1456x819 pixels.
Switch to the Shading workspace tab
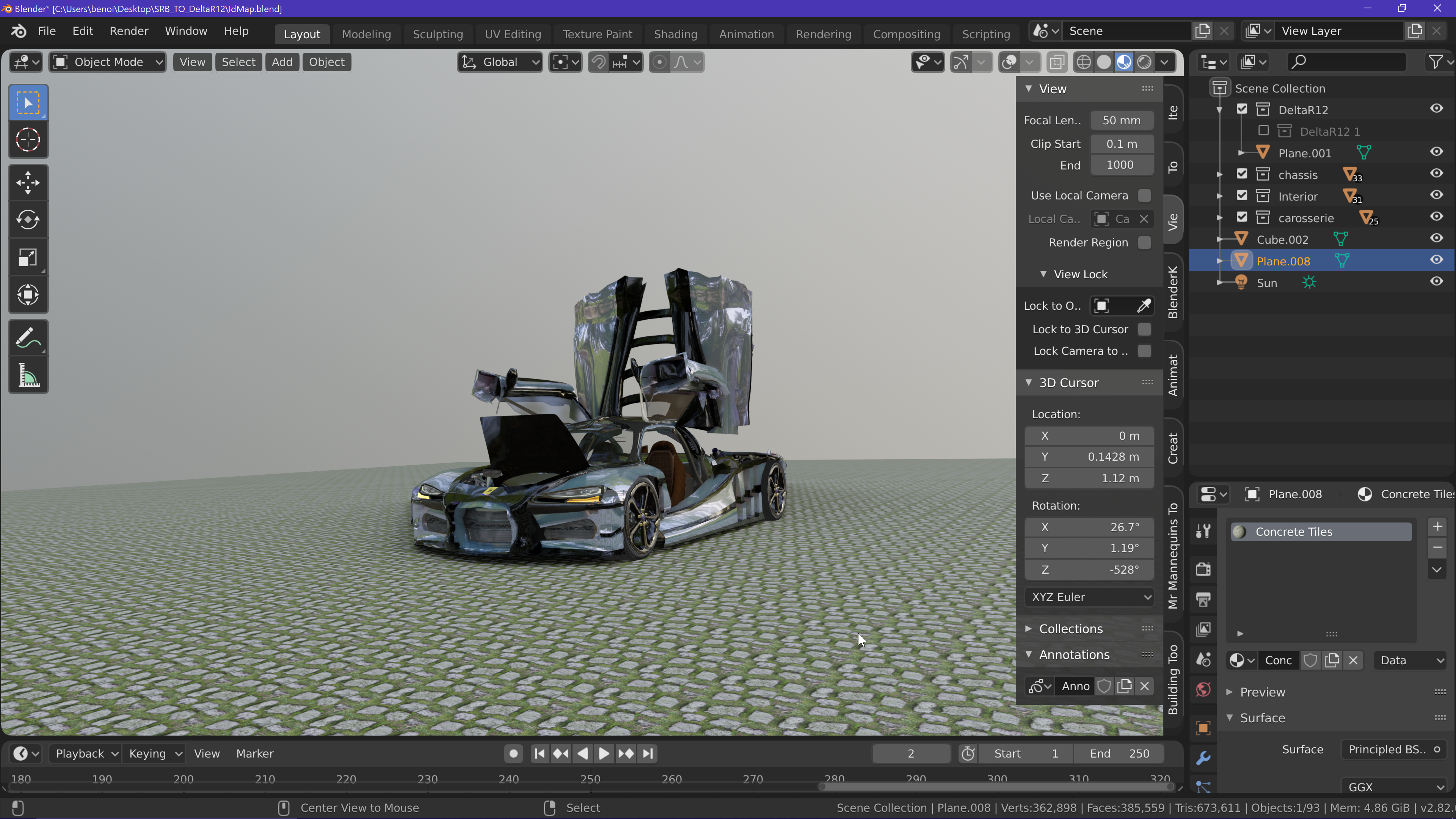[x=675, y=34]
